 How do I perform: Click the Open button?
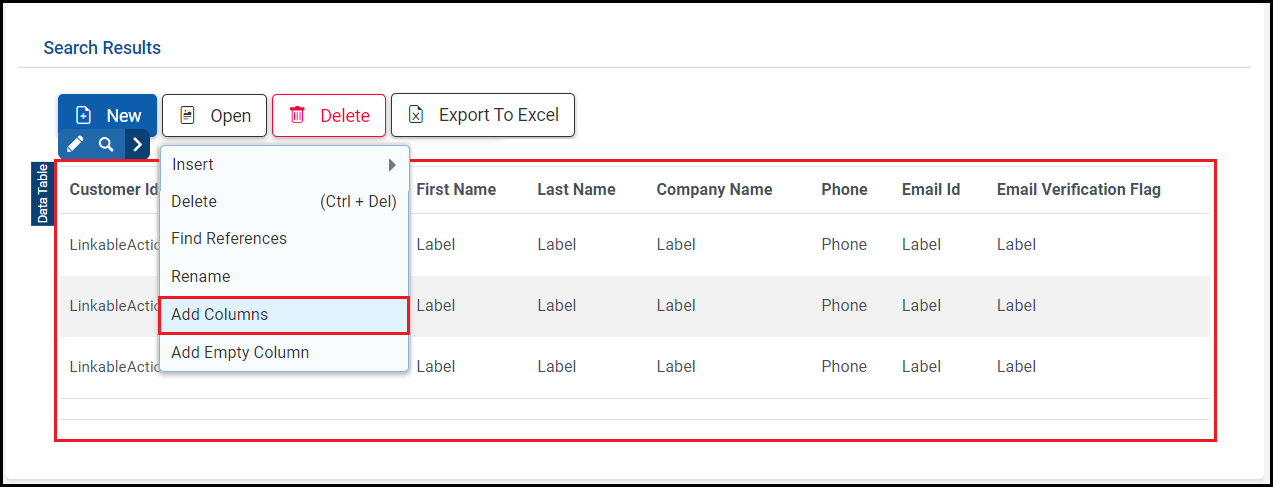[x=214, y=115]
